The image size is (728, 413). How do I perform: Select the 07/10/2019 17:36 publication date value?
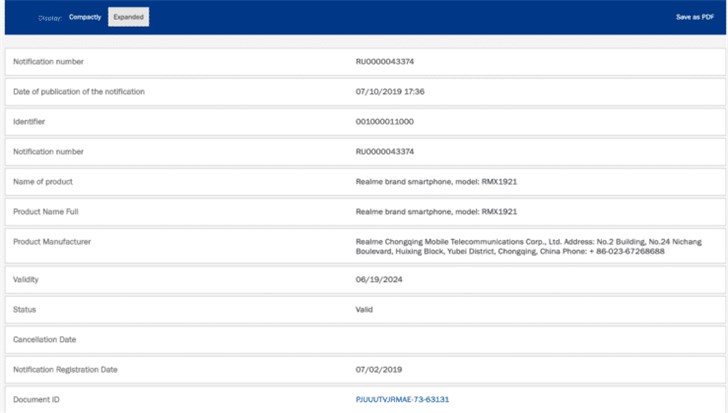390,92
